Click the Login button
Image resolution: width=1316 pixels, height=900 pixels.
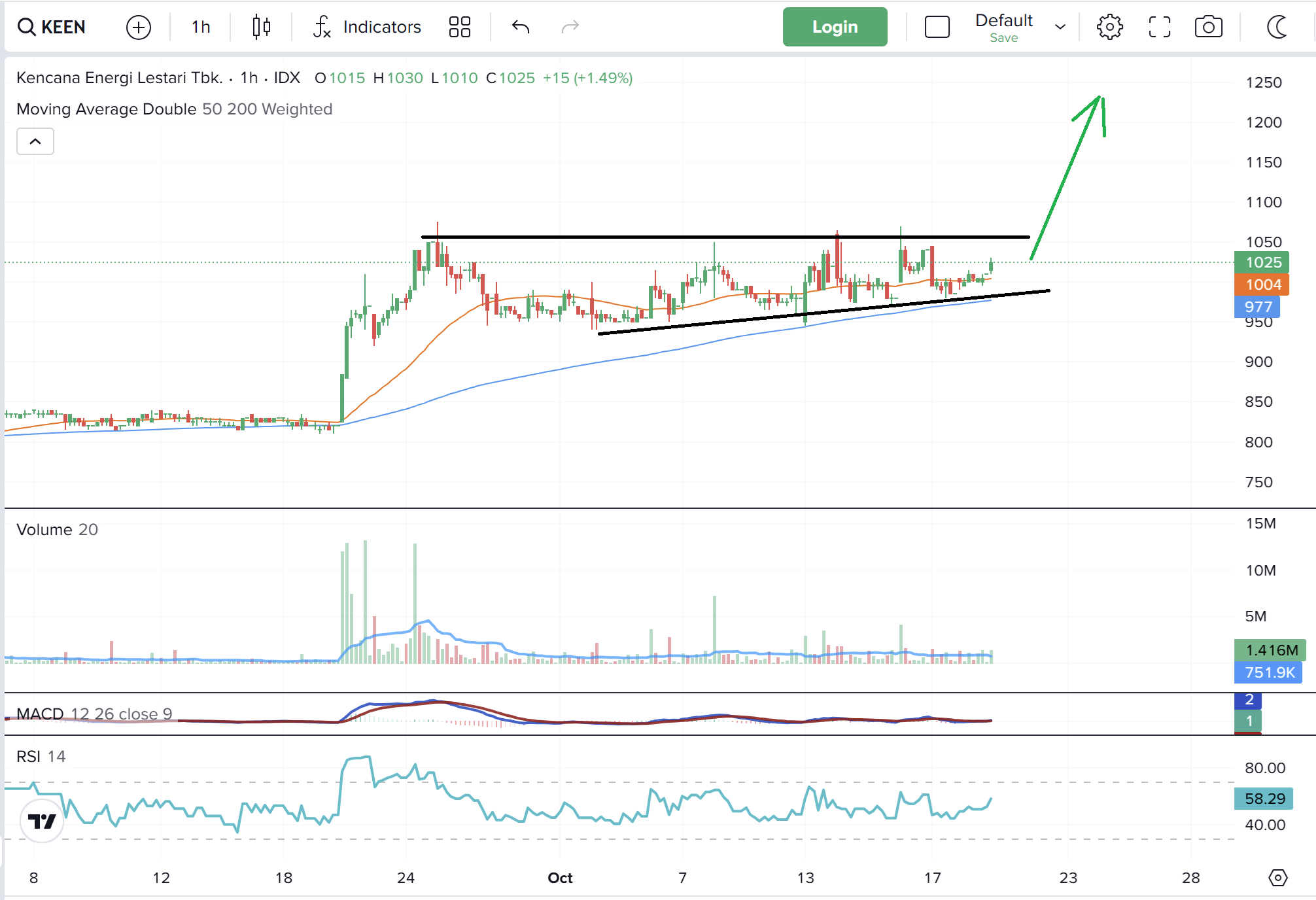[x=835, y=27]
